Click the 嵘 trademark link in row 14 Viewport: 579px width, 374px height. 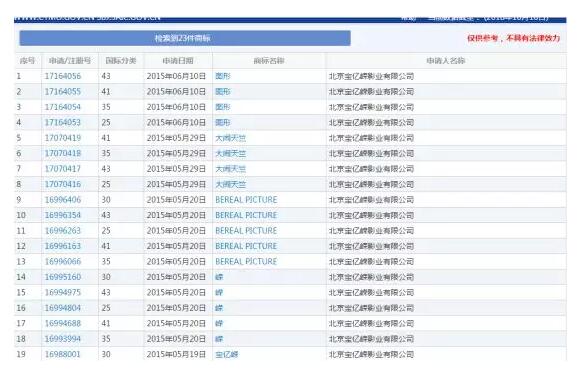[219, 277]
